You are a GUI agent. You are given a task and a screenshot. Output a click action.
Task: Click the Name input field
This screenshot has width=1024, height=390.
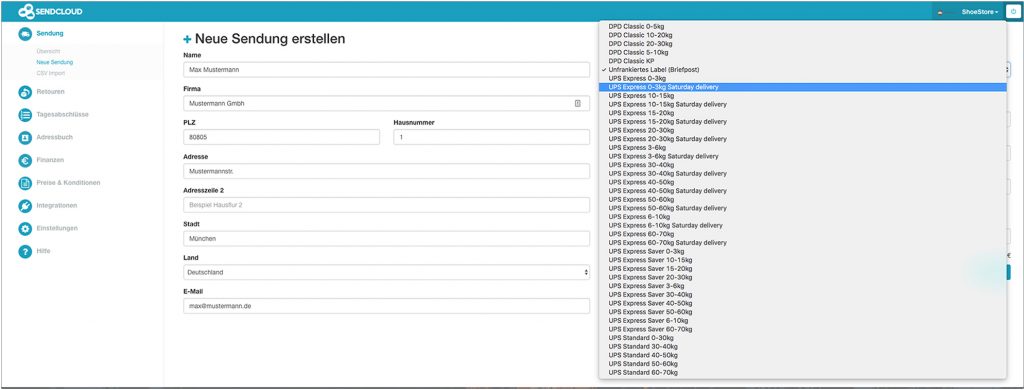click(386, 69)
